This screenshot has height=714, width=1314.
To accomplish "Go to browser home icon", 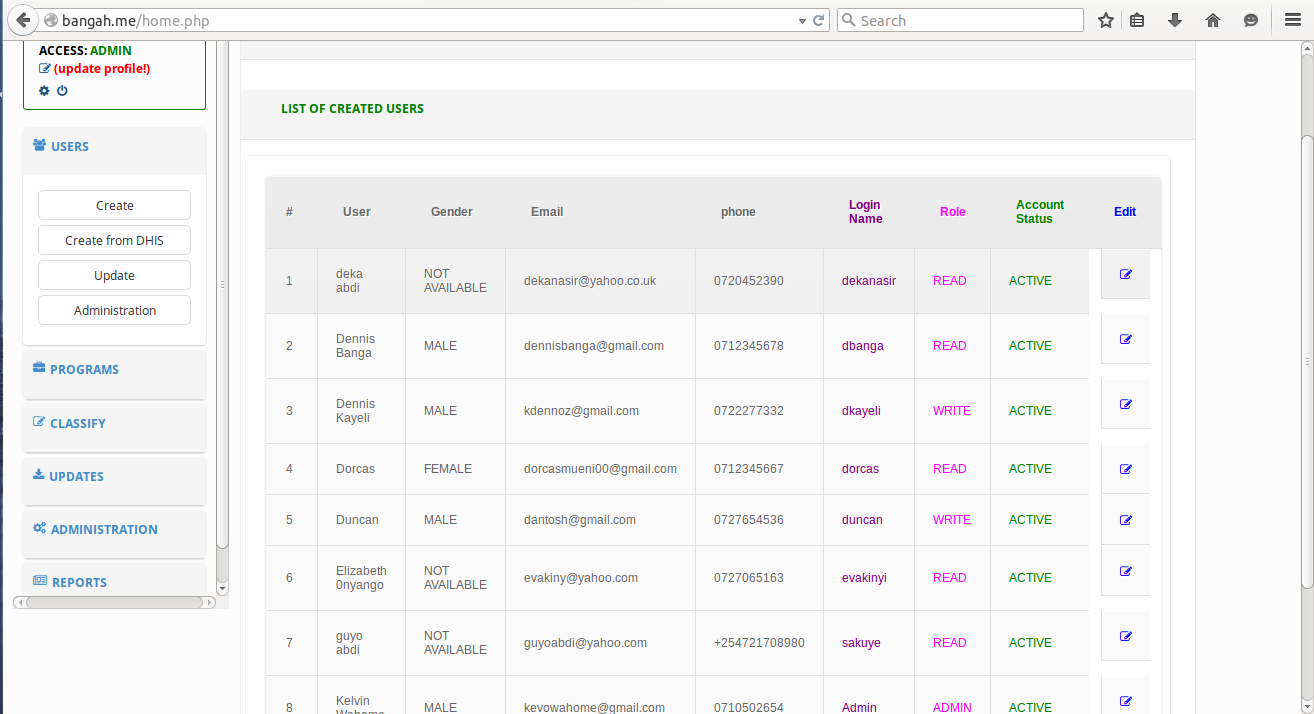I will pyautogui.click(x=1213, y=20).
